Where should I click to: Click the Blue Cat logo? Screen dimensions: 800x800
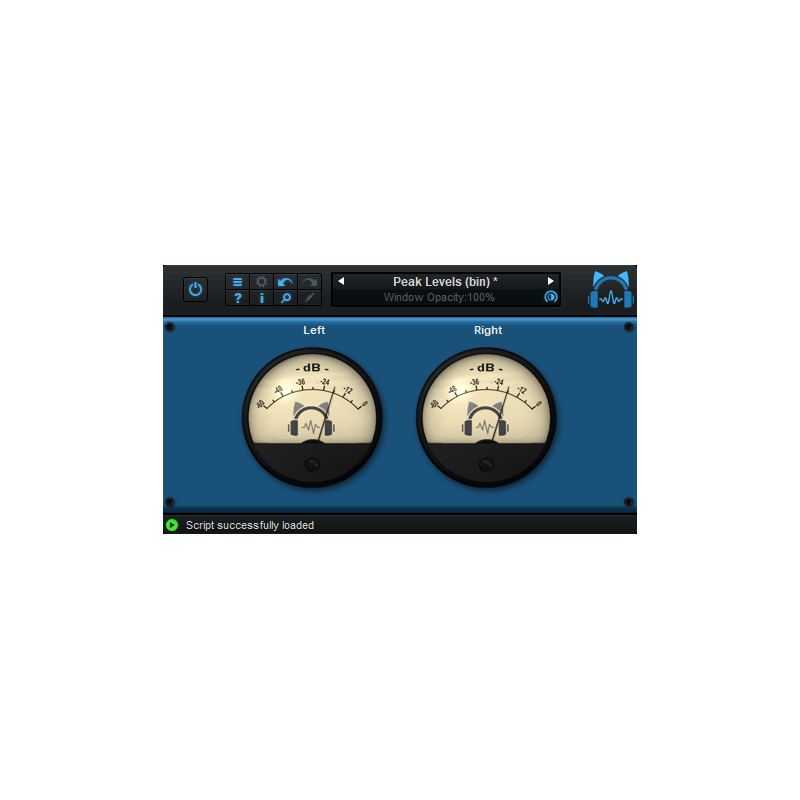point(610,289)
